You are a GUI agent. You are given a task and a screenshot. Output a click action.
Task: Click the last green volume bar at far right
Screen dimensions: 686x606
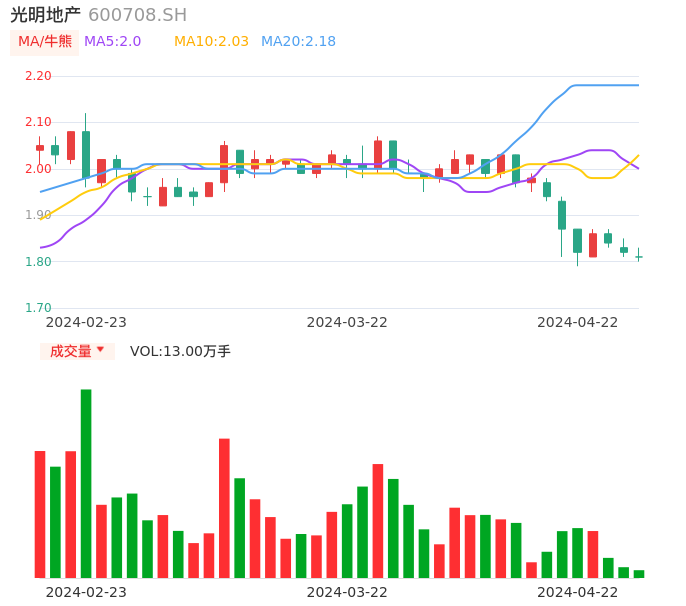click(639, 574)
